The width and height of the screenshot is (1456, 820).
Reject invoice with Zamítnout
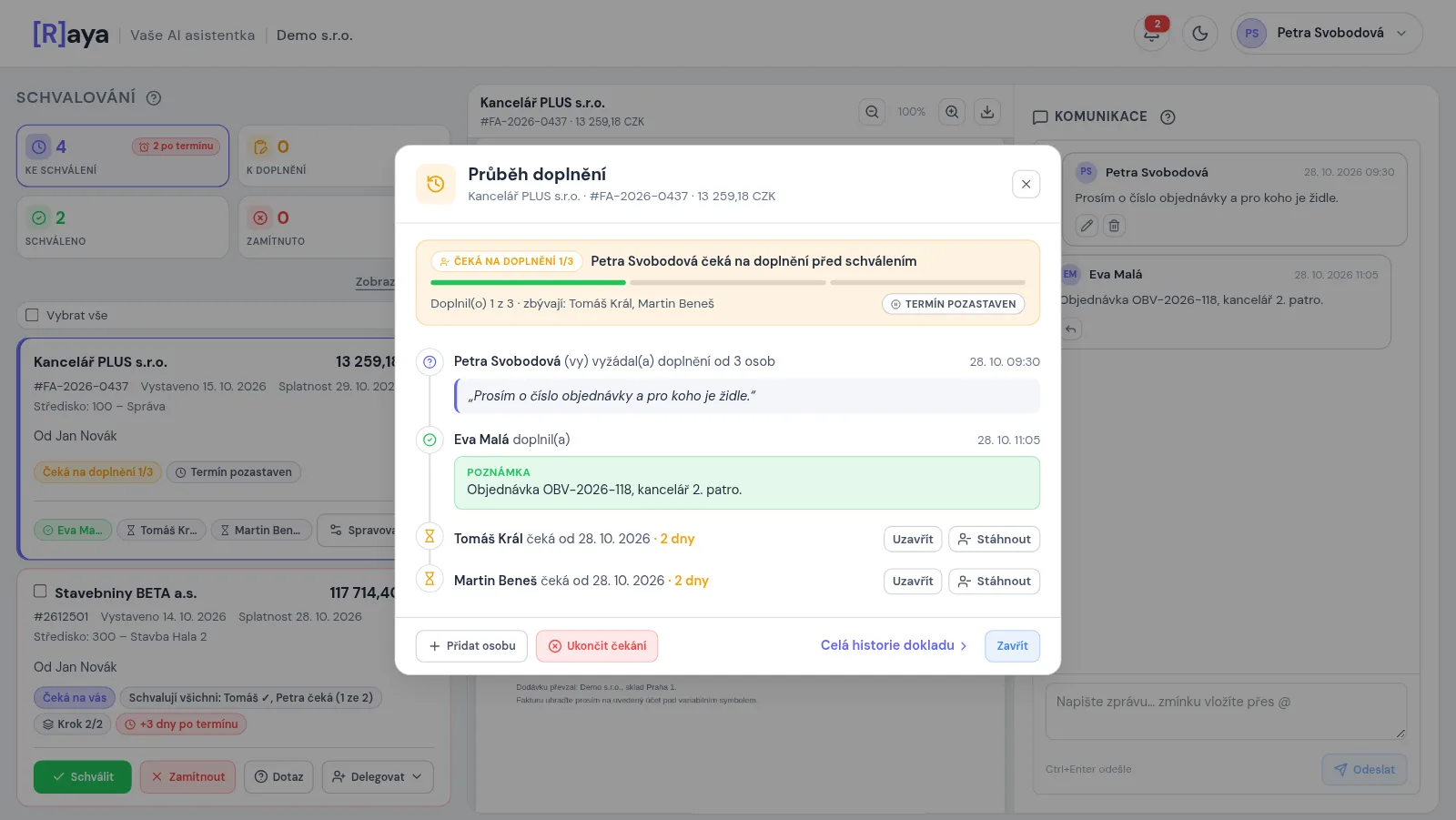click(188, 777)
